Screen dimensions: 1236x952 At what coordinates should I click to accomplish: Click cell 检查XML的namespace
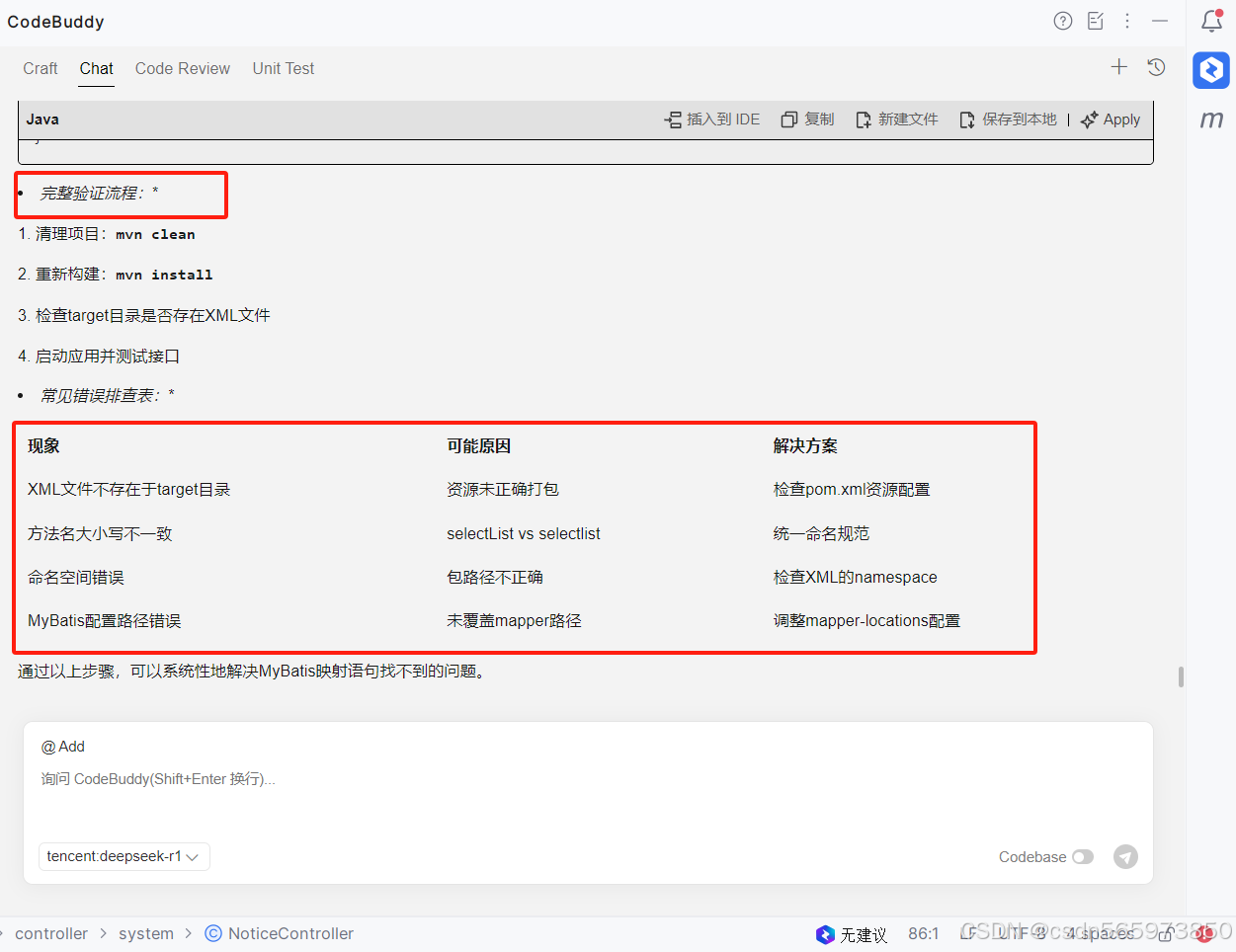(856, 577)
